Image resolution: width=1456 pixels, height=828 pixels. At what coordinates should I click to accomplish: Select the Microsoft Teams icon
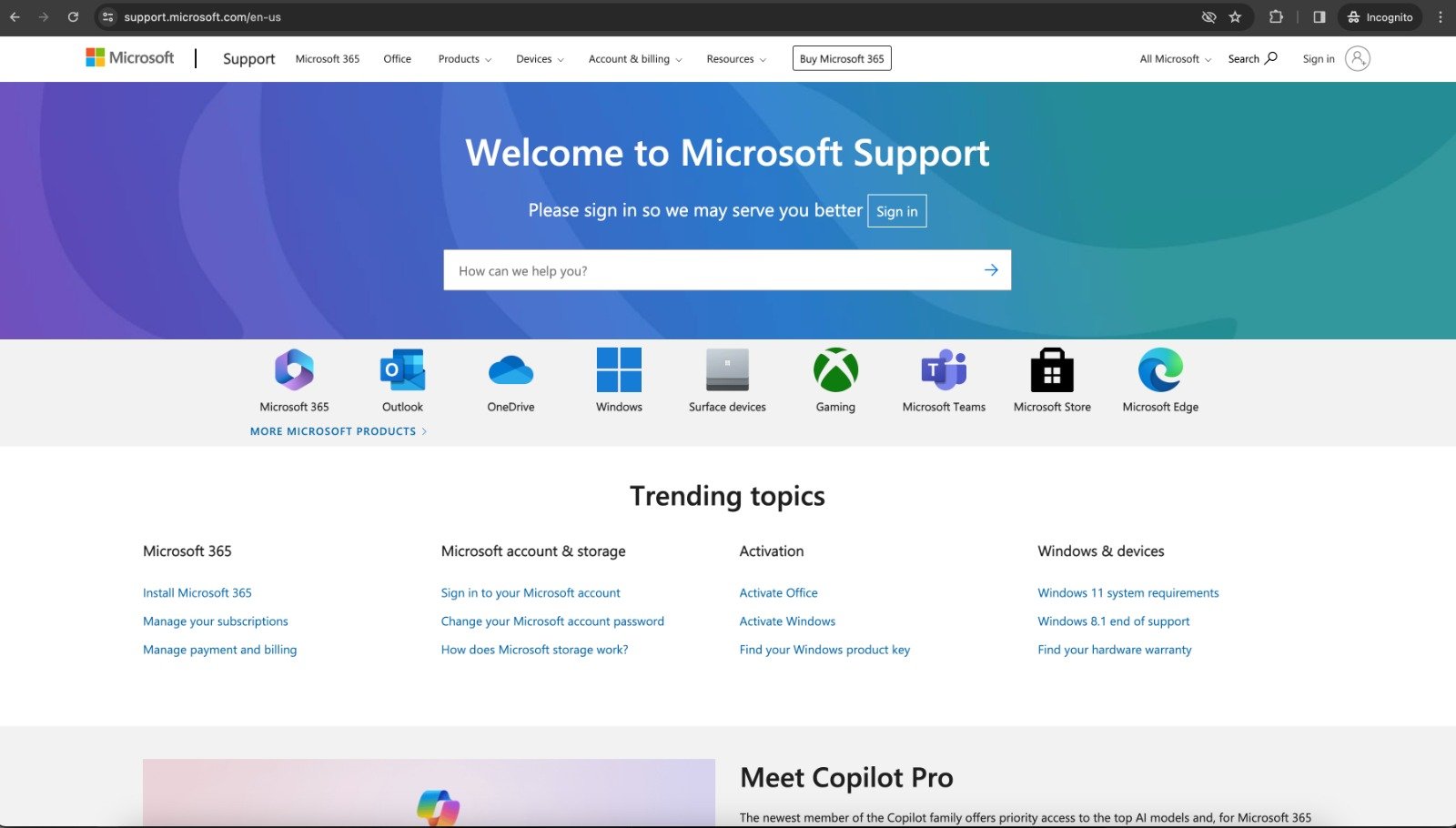point(944,370)
